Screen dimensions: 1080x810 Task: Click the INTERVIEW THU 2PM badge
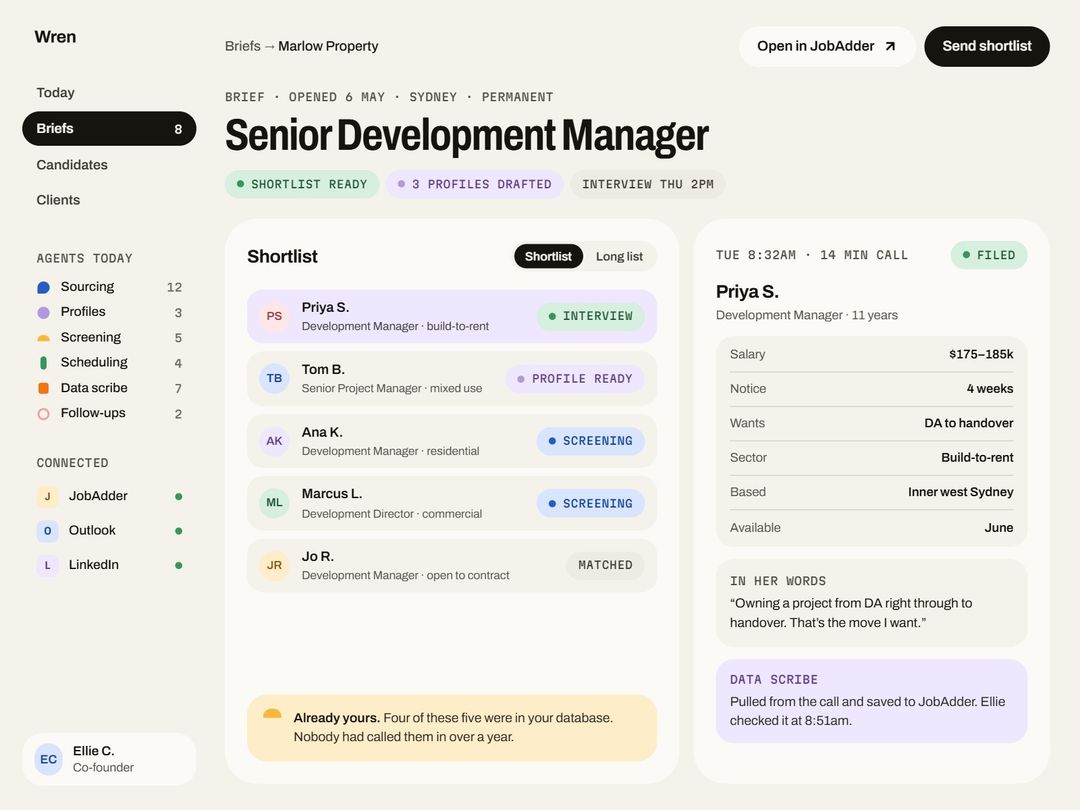[647, 185]
